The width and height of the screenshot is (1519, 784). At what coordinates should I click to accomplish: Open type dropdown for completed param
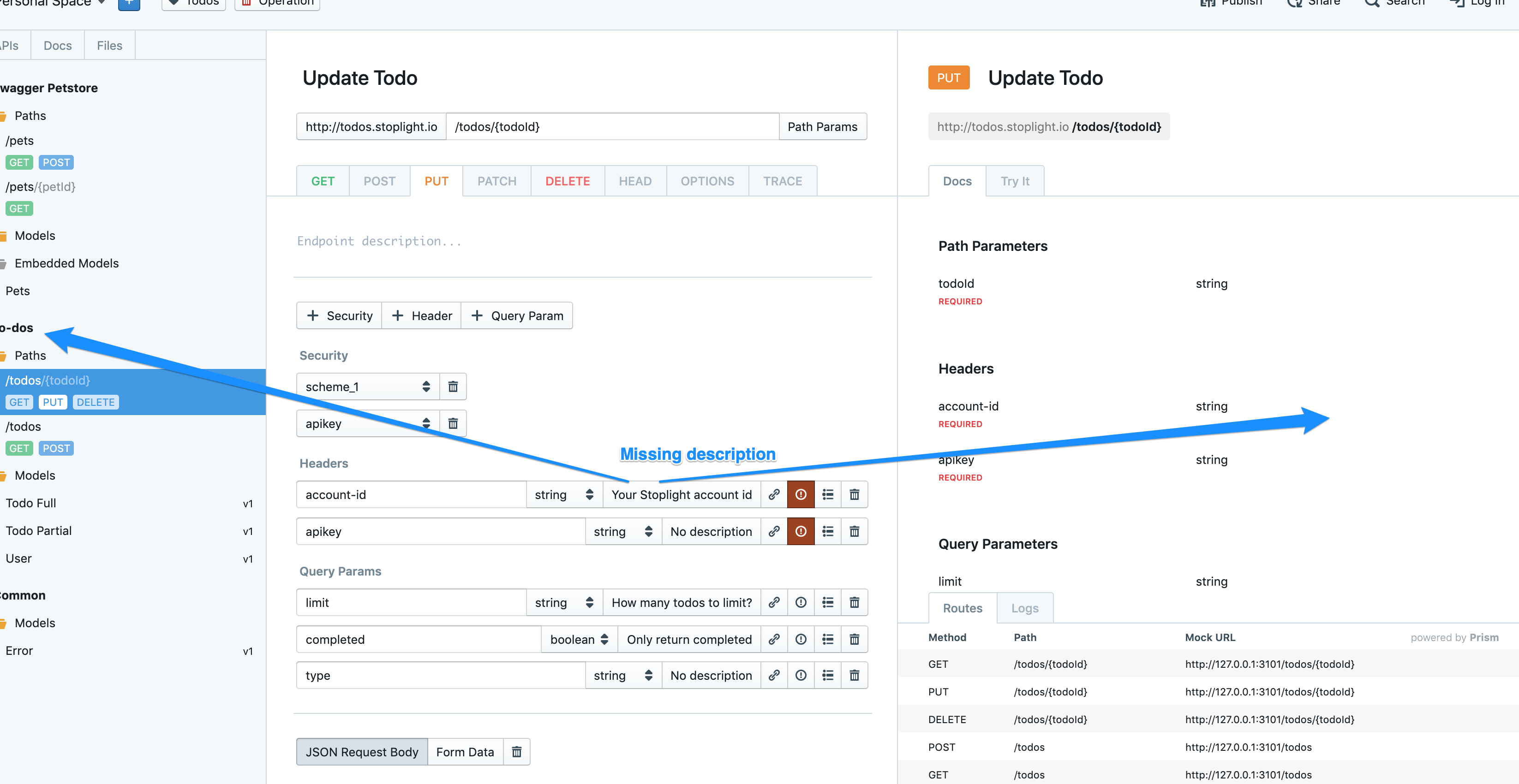click(x=579, y=640)
